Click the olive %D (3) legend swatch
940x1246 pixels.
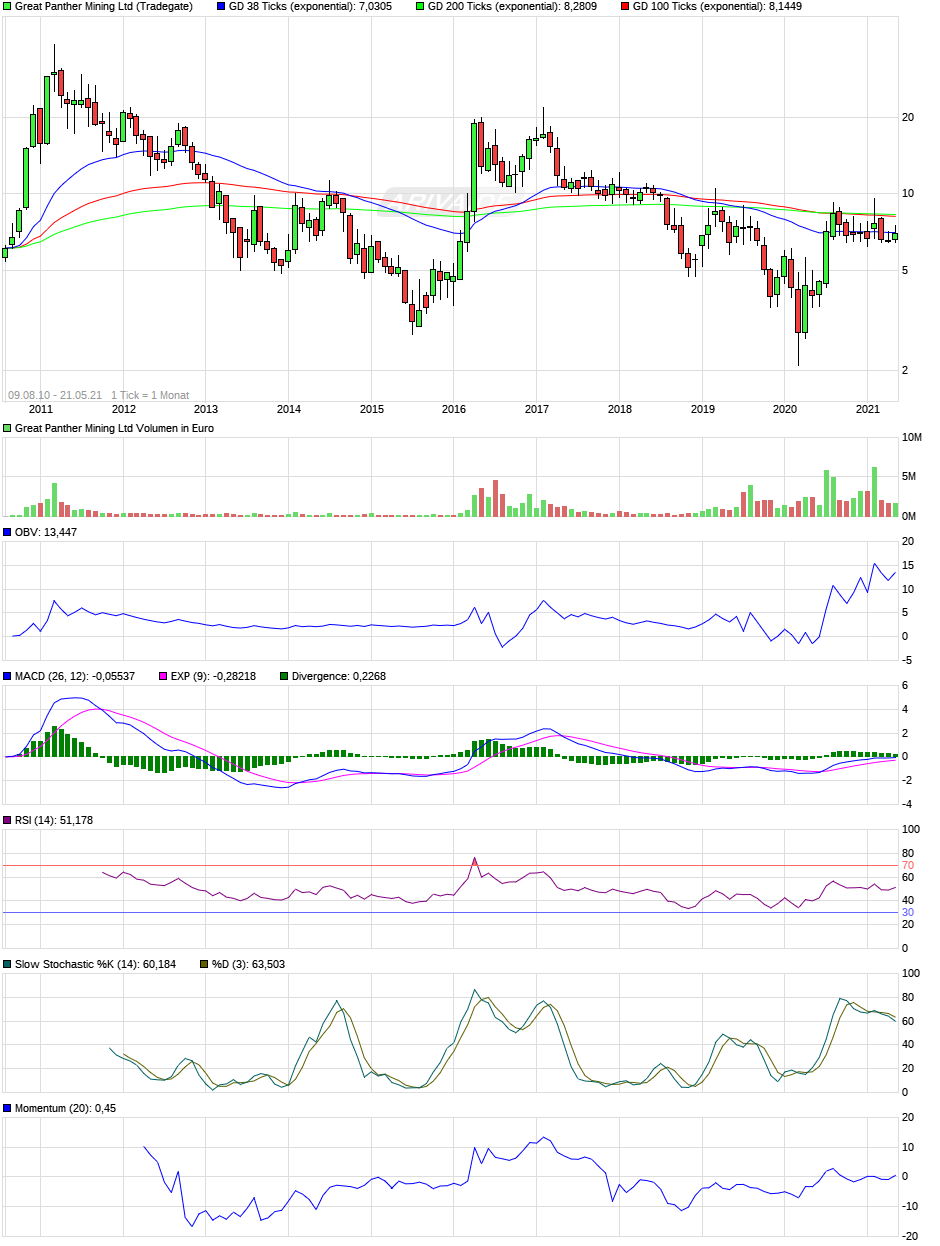pos(204,964)
